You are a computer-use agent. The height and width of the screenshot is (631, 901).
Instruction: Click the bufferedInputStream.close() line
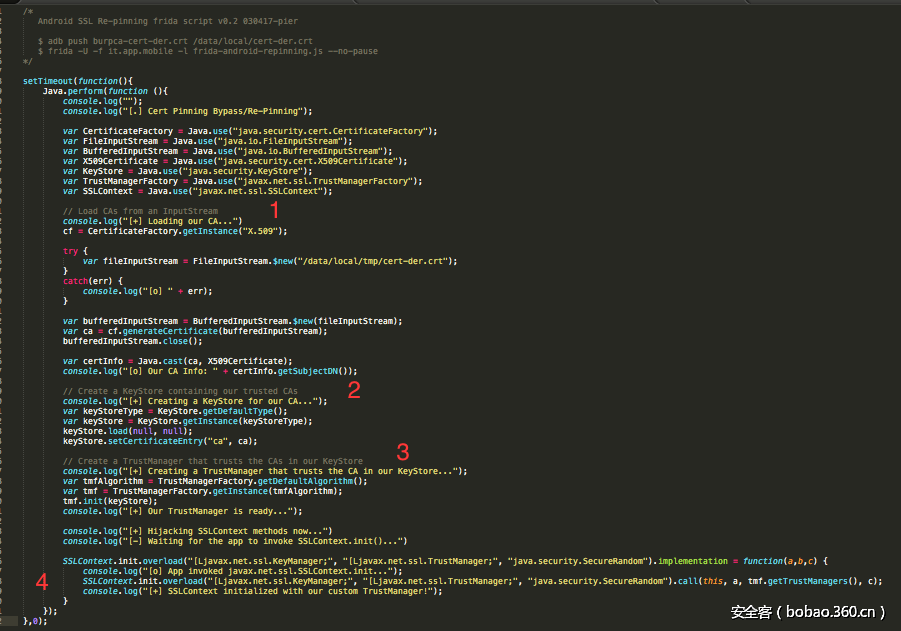[x=132, y=341]
